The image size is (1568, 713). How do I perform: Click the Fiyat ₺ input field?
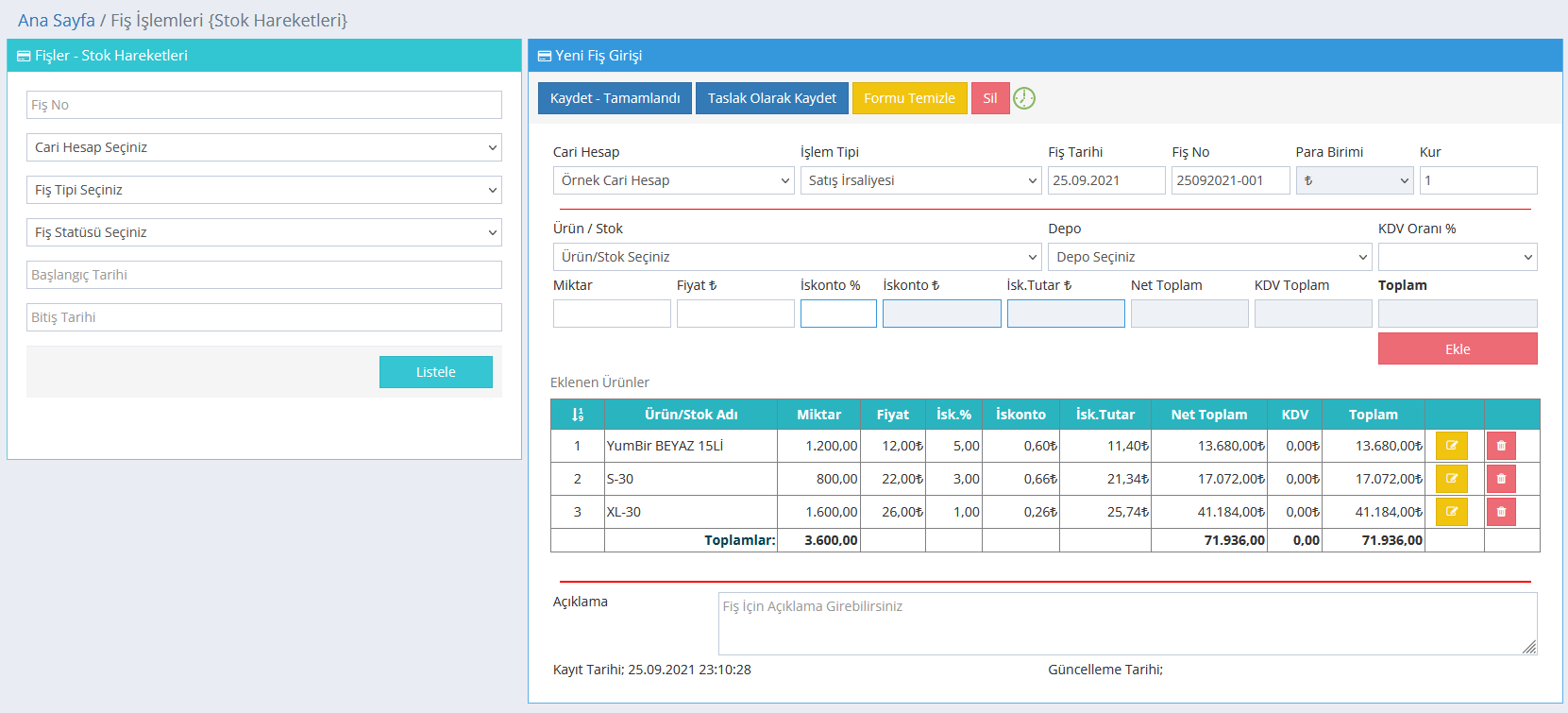735,314
